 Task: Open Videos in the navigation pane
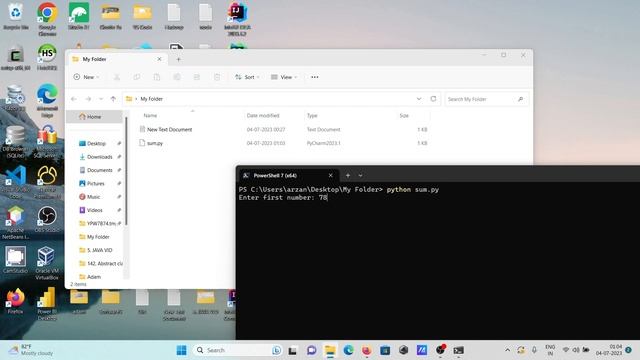94,210
